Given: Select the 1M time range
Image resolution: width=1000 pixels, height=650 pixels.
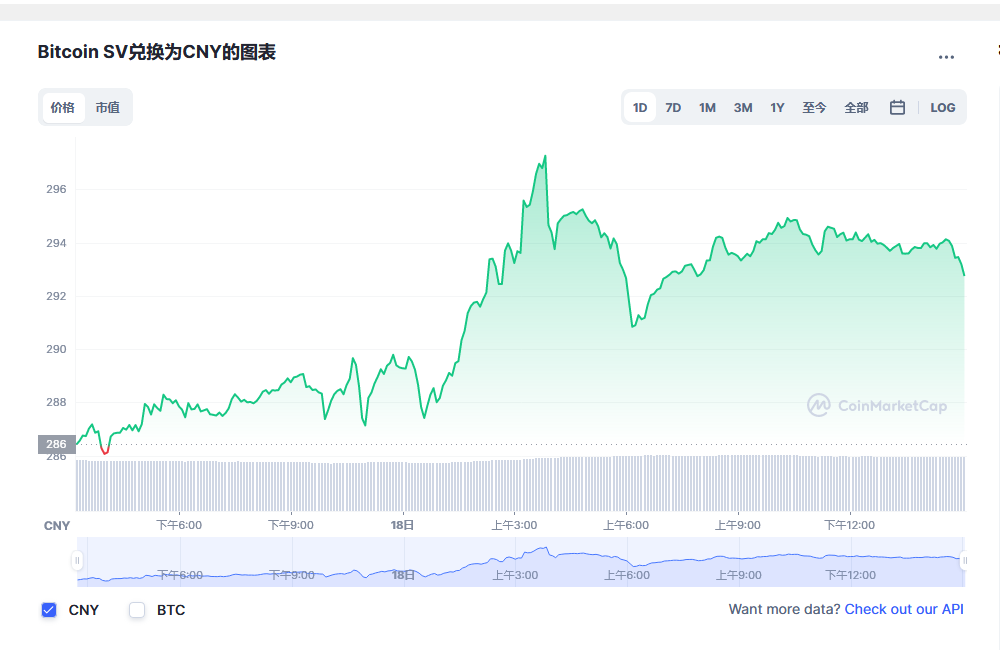Looking at the screenshot, I should click(x=707, y=107).
